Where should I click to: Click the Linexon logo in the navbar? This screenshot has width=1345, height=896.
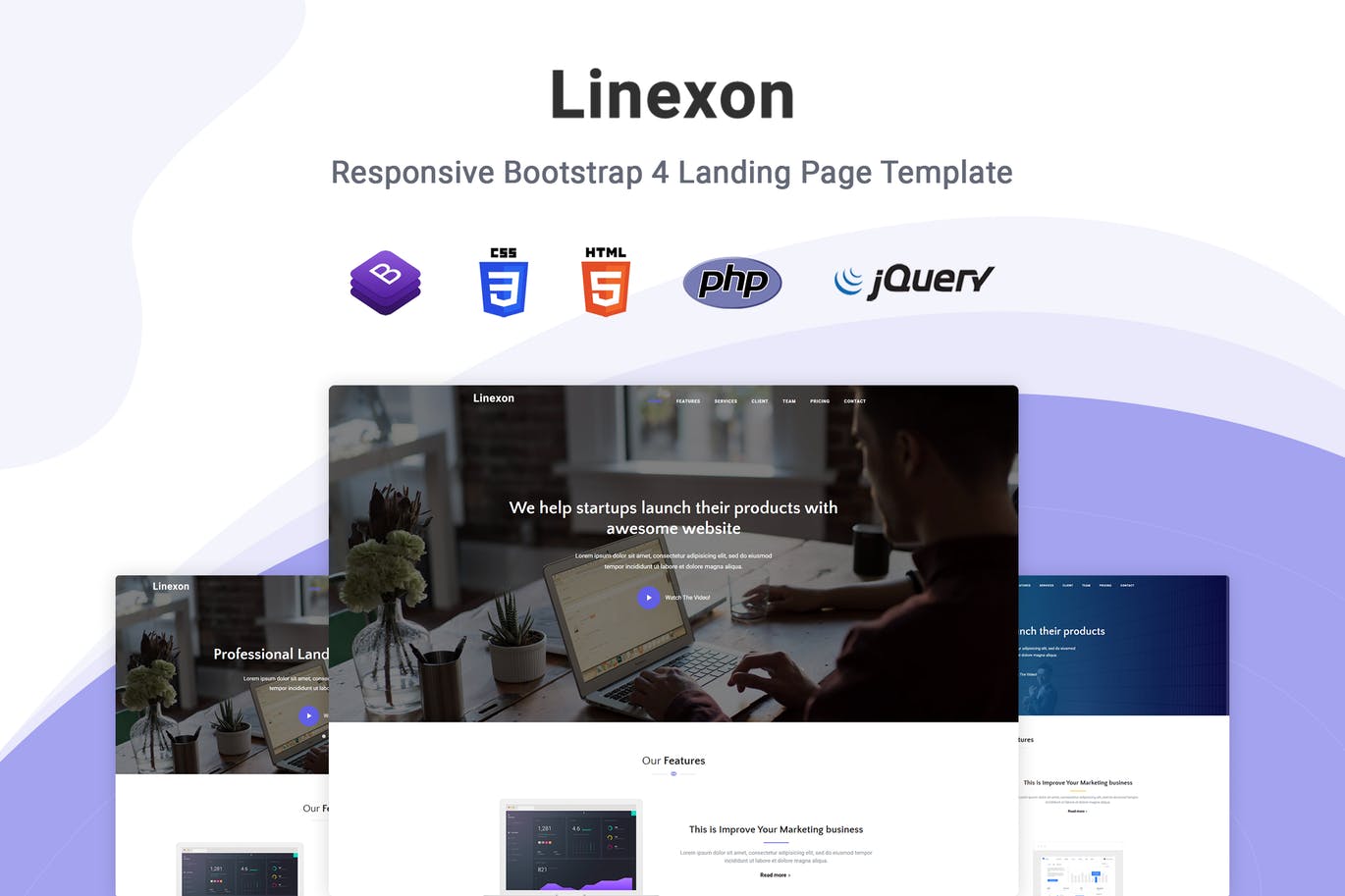pyautogui.click(x=493, y=398)
